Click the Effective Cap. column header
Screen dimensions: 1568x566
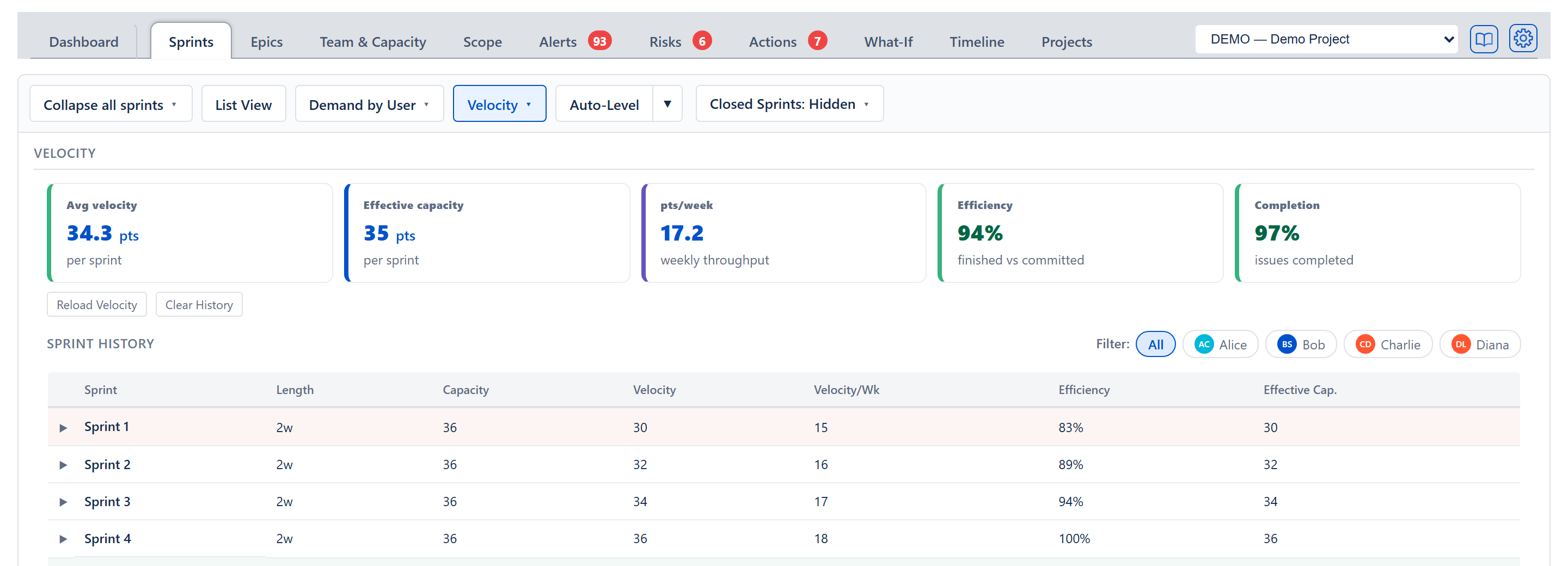1300,390
